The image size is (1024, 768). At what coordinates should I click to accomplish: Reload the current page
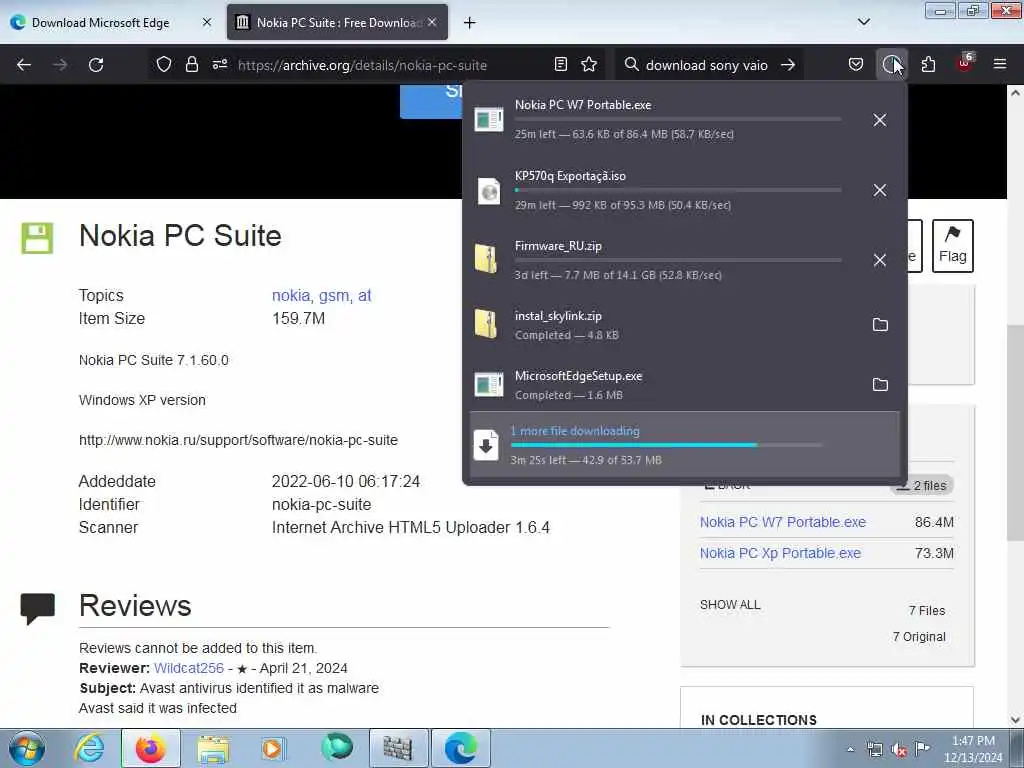click(96, 65)
